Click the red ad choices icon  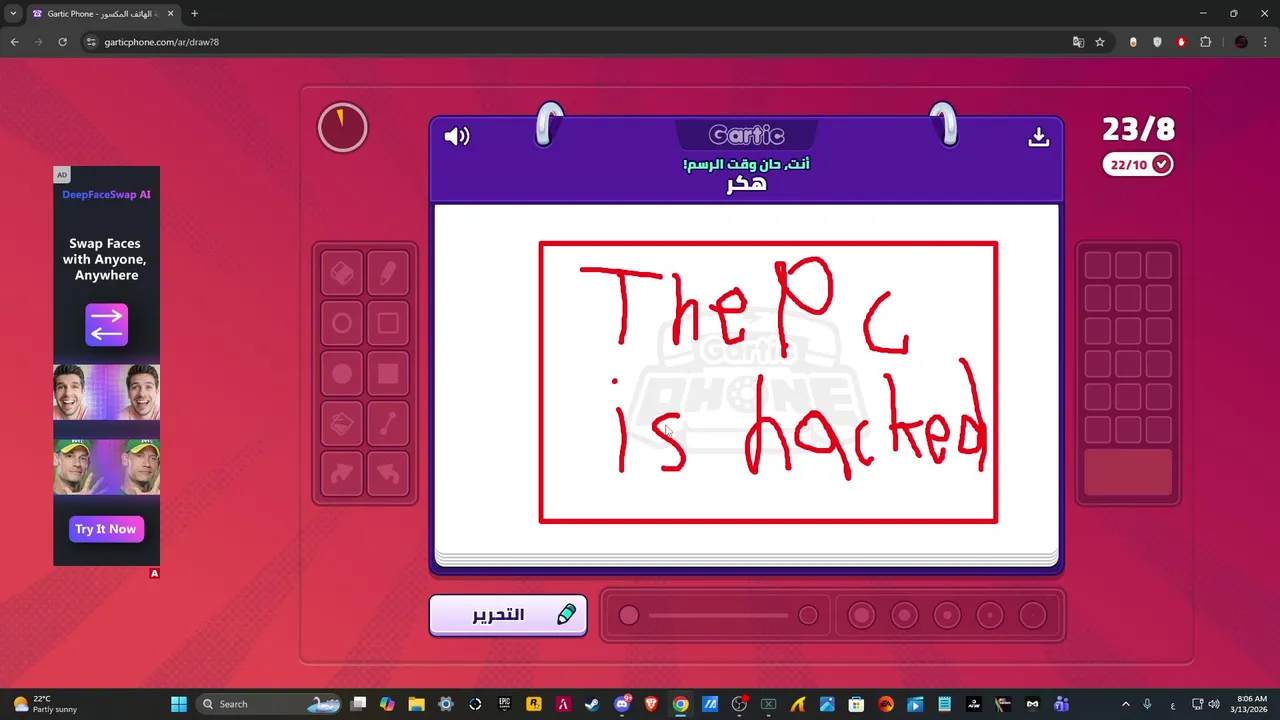pos(154,574)
